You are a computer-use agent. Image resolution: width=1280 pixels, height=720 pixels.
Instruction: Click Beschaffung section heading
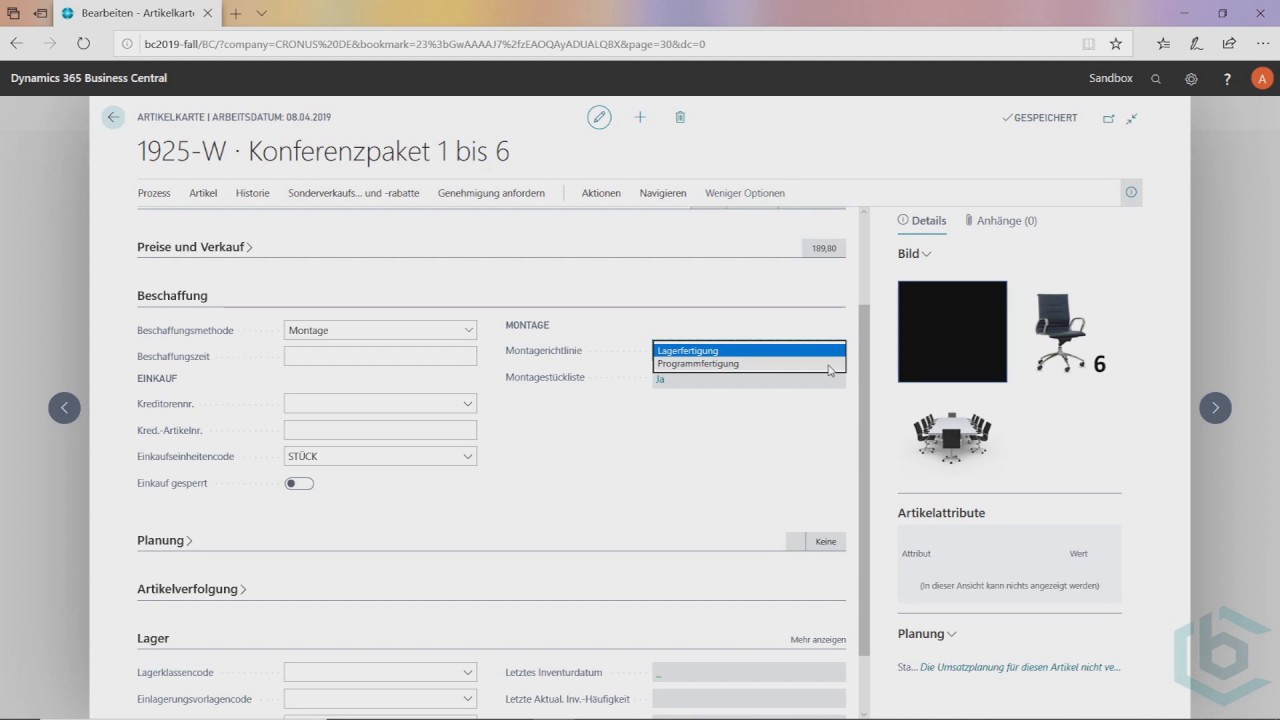(172, 296)
